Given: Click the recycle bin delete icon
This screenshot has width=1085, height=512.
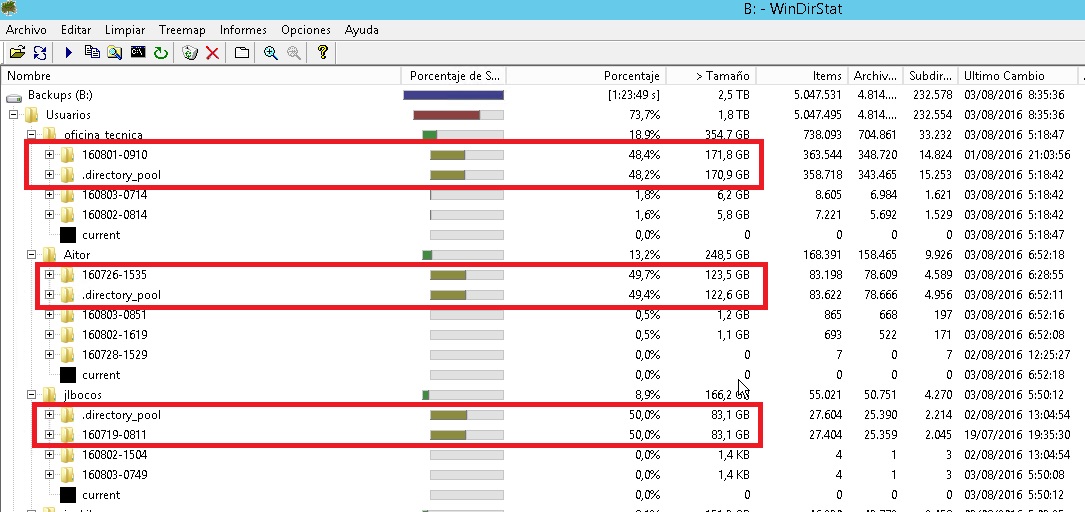Looking at the screenshot, I should [191, 52].
